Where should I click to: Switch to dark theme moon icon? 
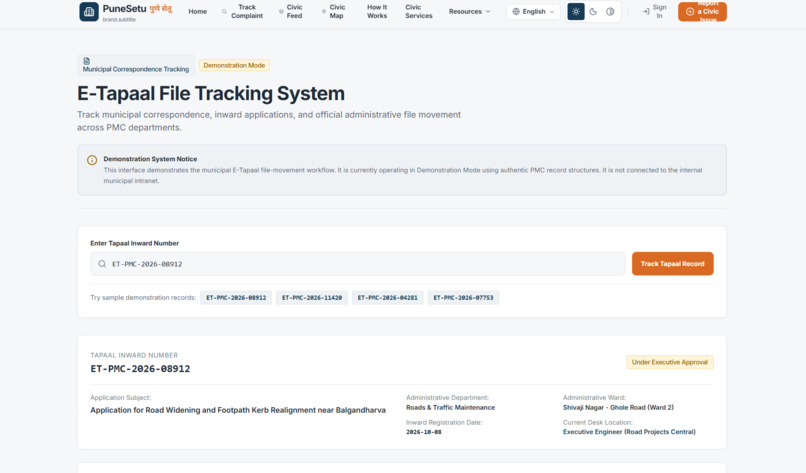pyautogui.click(x=593, y=11)
